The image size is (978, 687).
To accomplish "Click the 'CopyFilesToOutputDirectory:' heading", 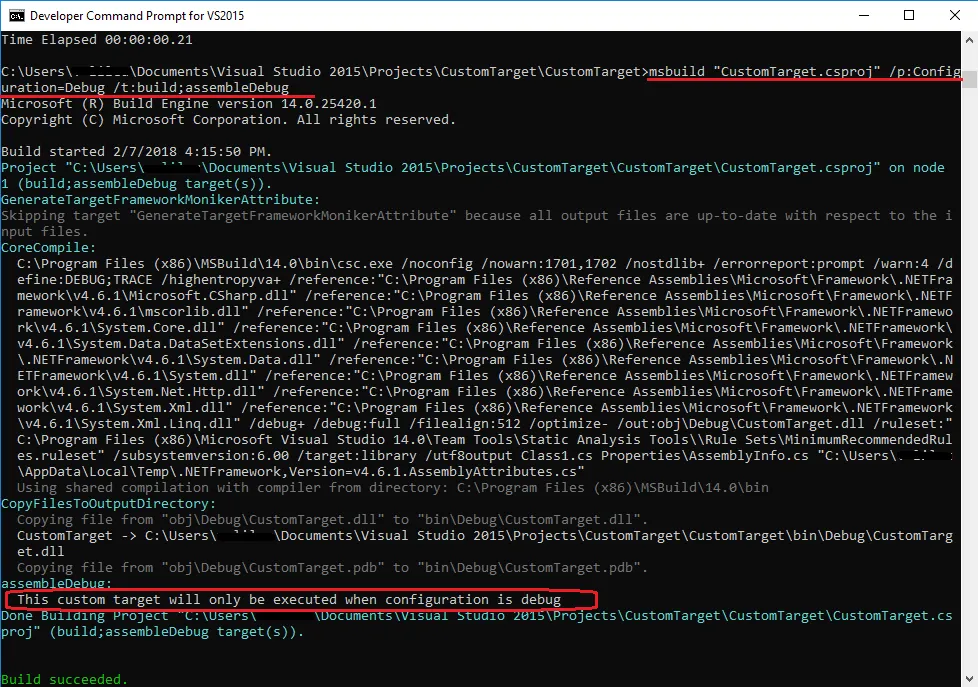I will pyautogui.click(x=109, y=504).
